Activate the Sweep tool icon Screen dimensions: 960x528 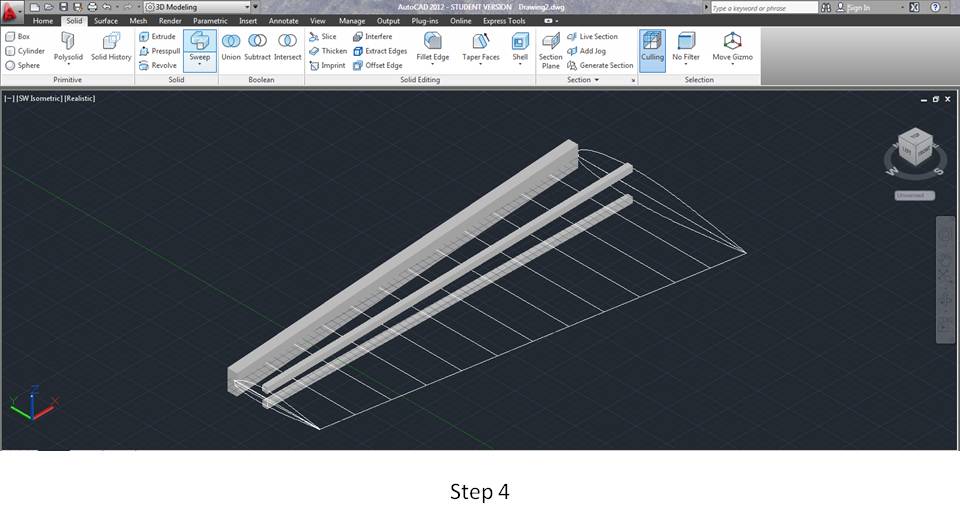[200, 41]
